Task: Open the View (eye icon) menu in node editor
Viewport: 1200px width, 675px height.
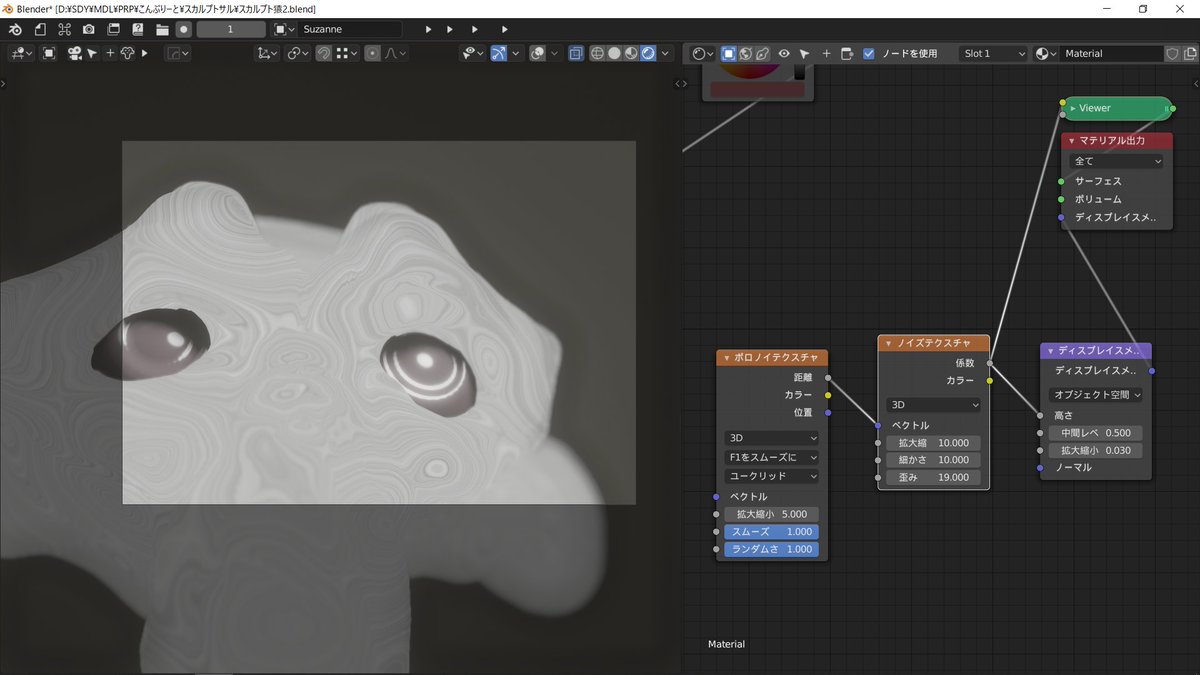Action: click(784, 54)
